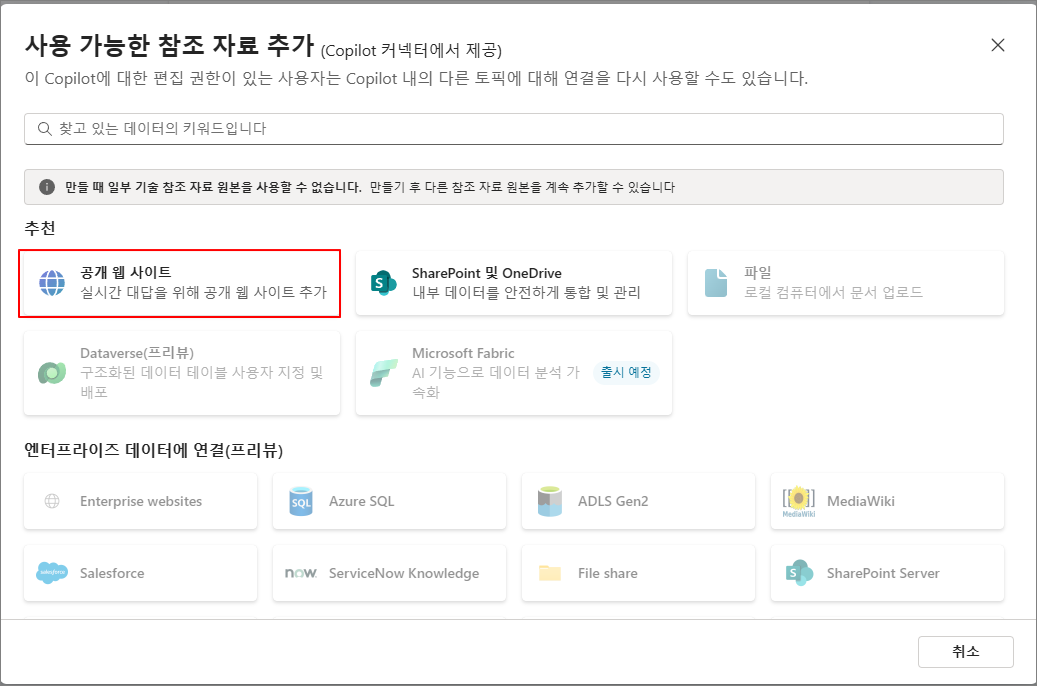The height and width of the screenshot is (686, 1037).
Task: Click the SharePoint Server icon
Action: click(799, 573)
